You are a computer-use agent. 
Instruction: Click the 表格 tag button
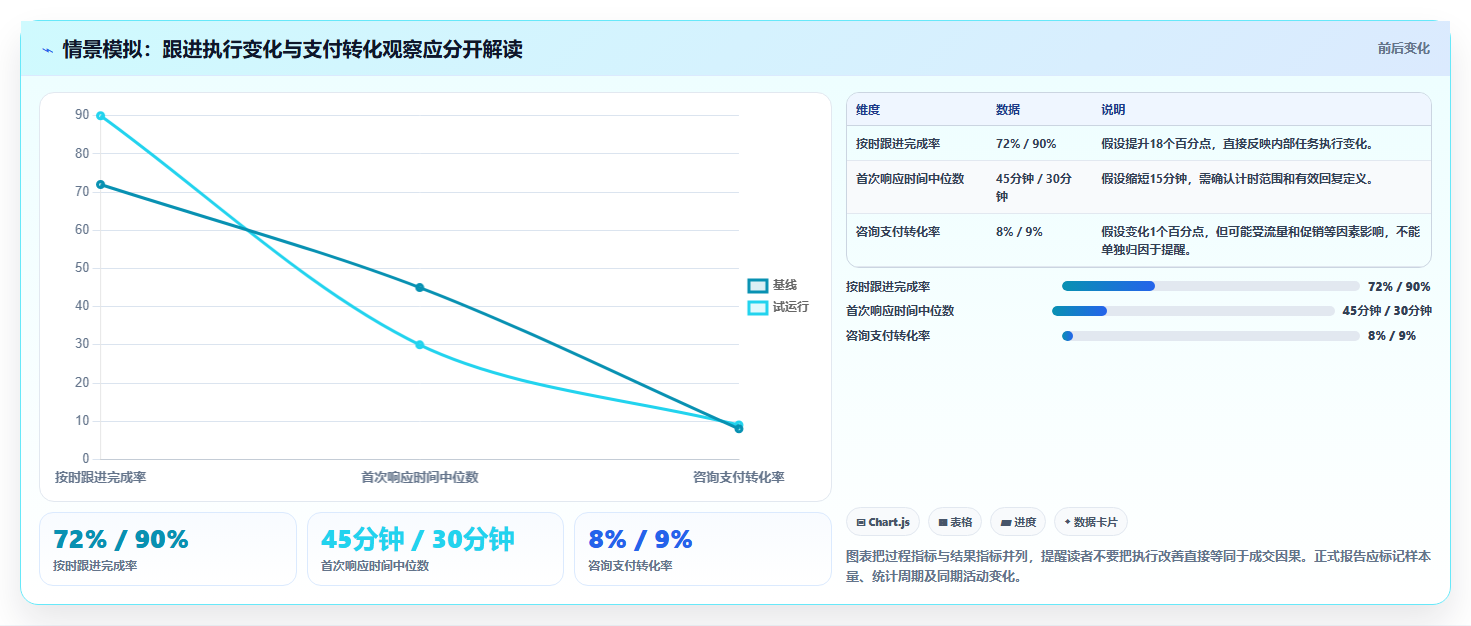tap(955, 522)
